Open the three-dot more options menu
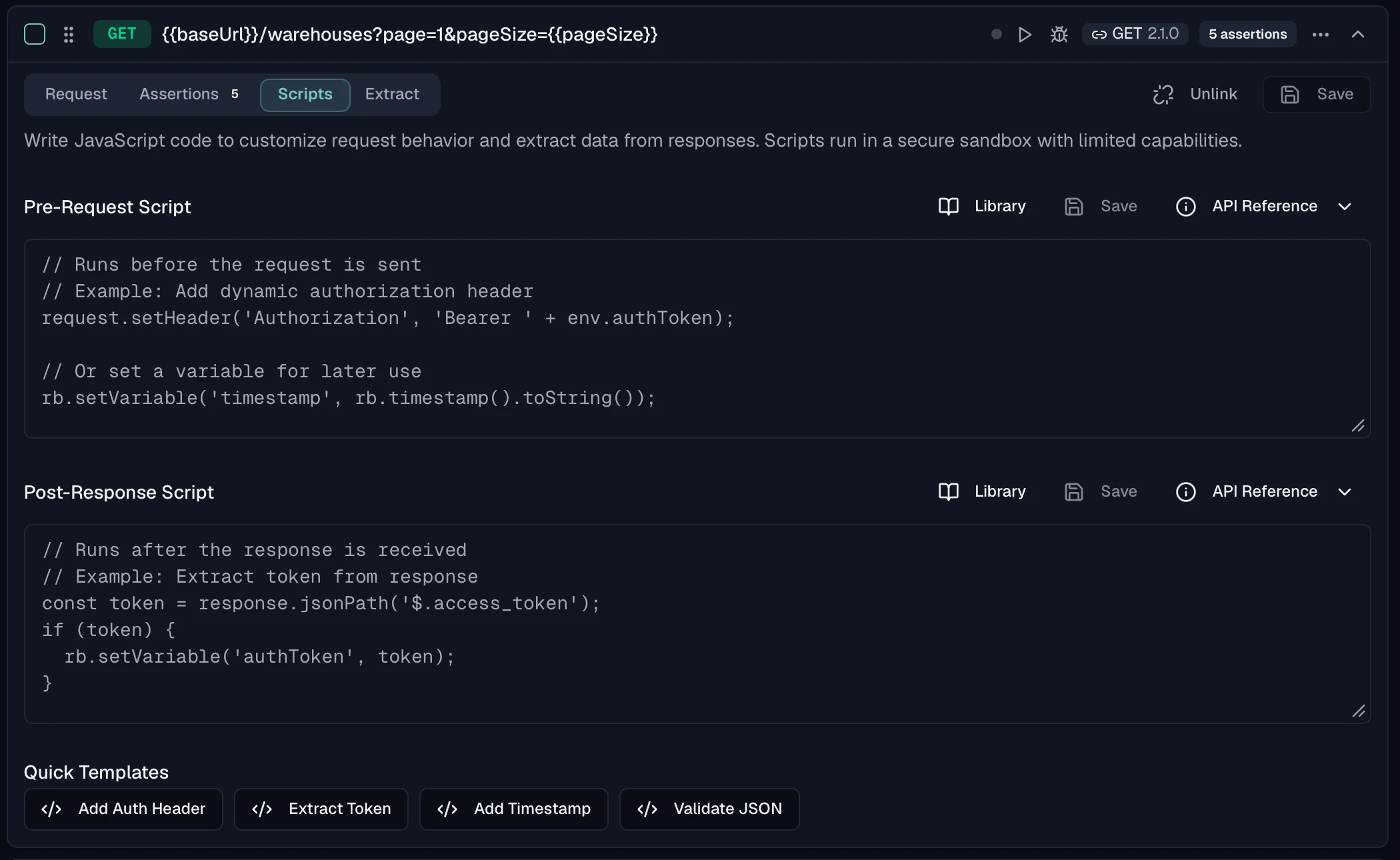Screen dimensions: 1400x860 tap(1321, 34)
